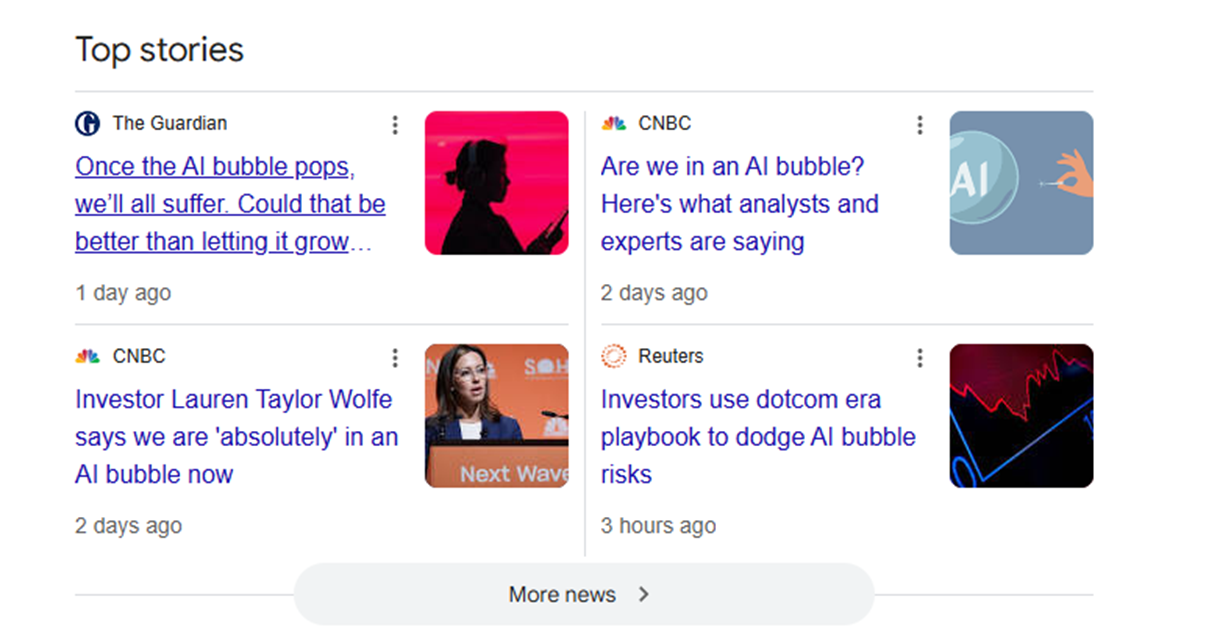Image resolution: width=1206 pixels, height=641 pixels.
Task: Click the Lauren Taylor Wolfe photo thumbnail
Action: 496,416
